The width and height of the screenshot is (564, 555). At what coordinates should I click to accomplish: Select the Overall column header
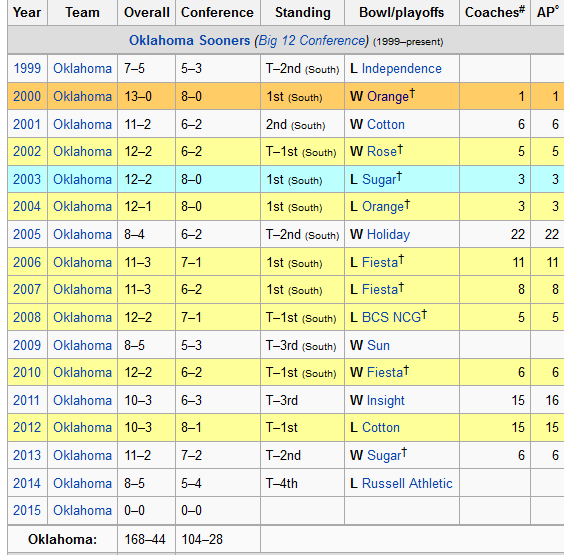click(146, 13)
